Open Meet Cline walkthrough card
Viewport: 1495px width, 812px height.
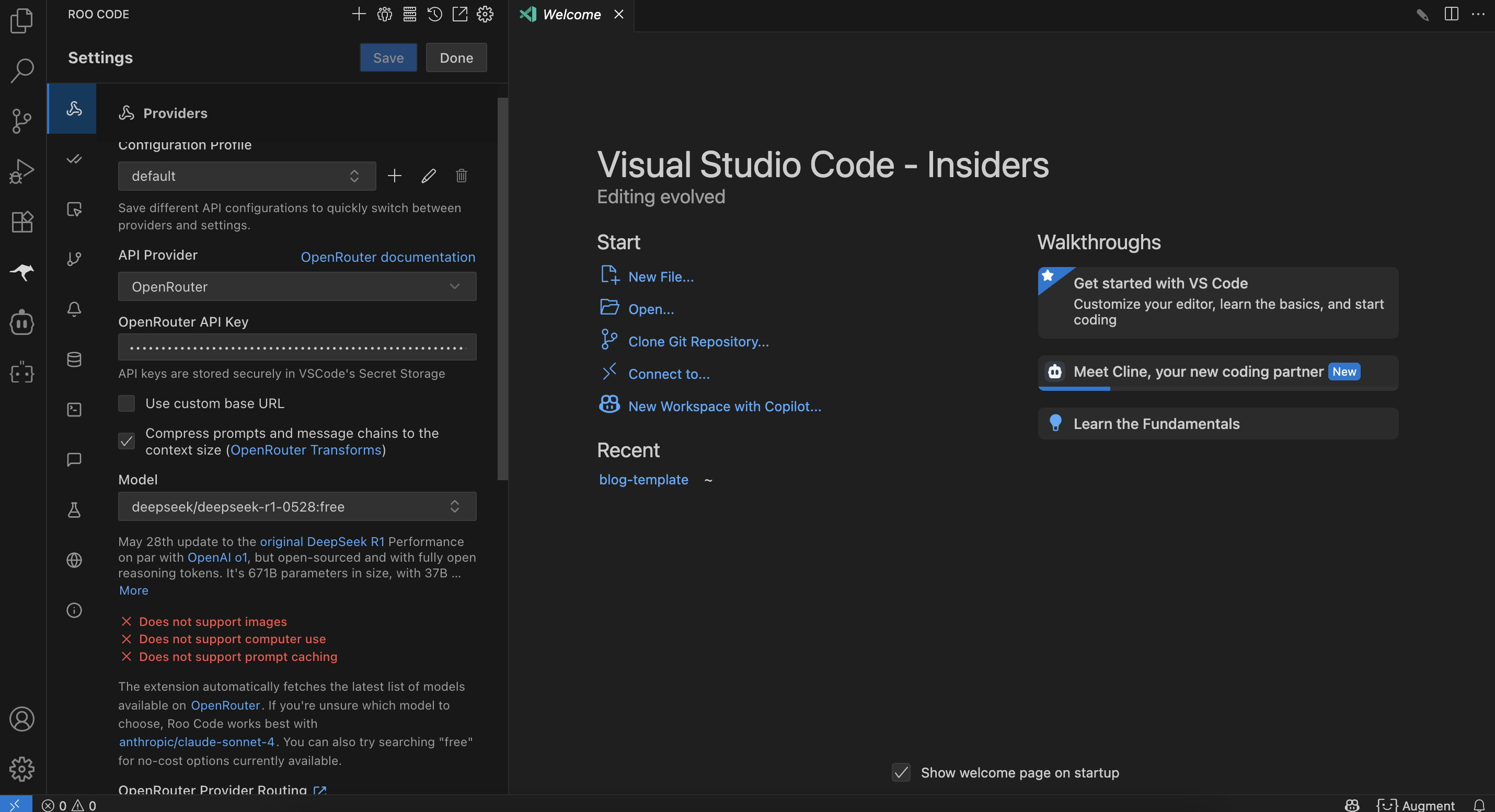(1217, 373)
